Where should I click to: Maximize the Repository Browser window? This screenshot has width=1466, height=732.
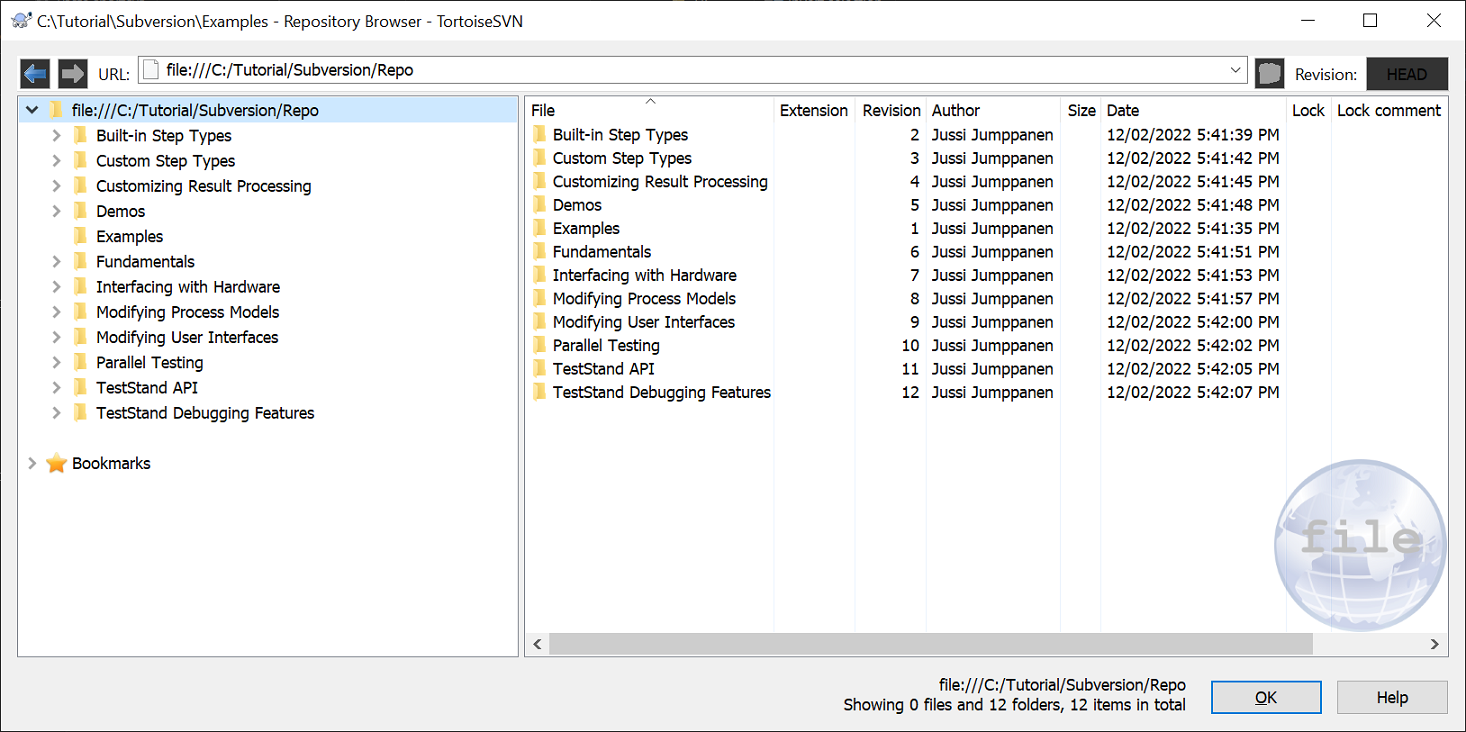(x=1370, y=20)
